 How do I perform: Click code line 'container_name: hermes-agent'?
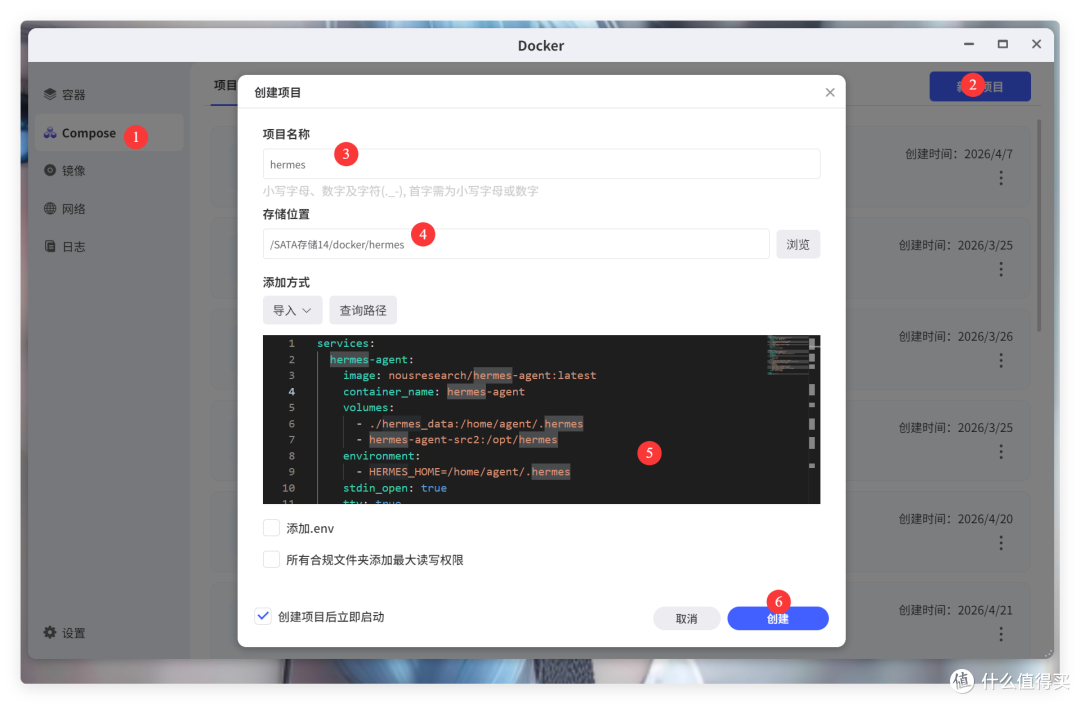tap(434, 392)
